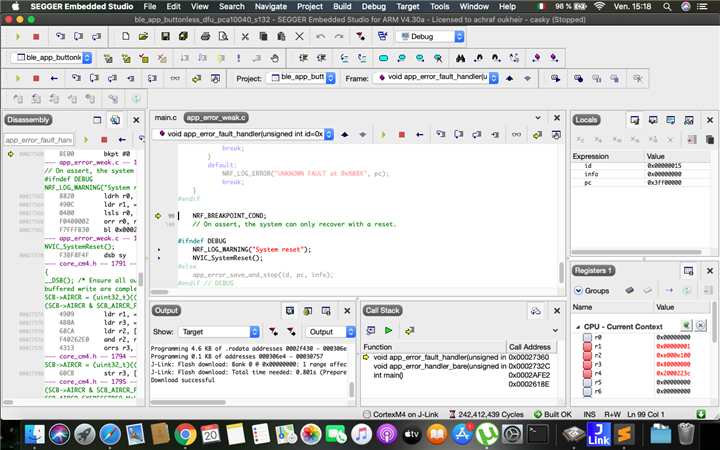720x450 pixels.
Task: Click the Expression column header in Locals
Action: click(607, 156)
